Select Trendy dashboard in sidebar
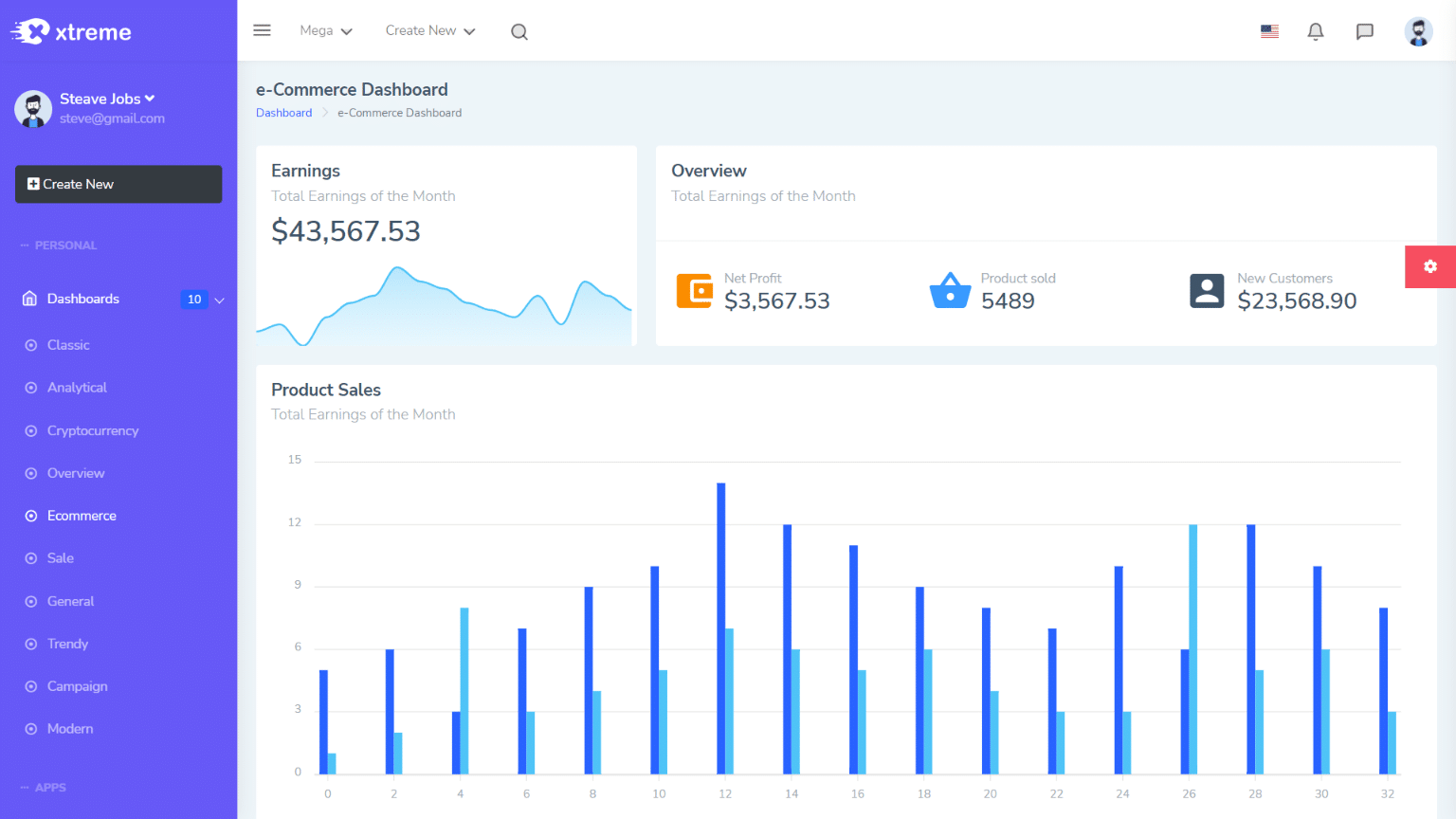The image size is (1456, 819). [x=67, y=644]
